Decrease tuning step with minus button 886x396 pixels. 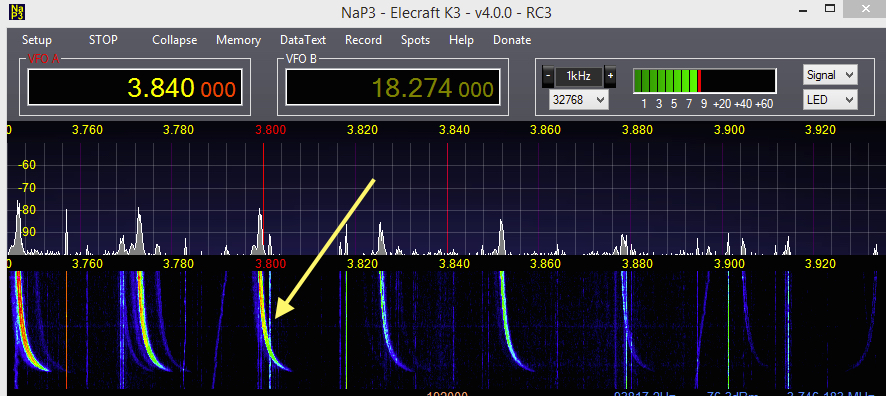548,75
